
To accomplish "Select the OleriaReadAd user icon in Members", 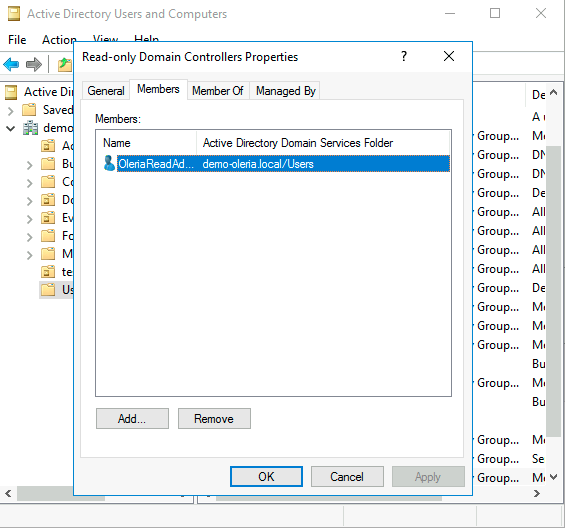I will click(x=109, y=163).
